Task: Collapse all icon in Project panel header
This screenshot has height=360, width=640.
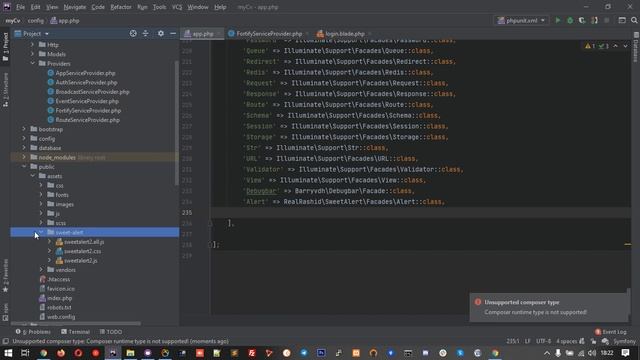Action: coord(145,33)
